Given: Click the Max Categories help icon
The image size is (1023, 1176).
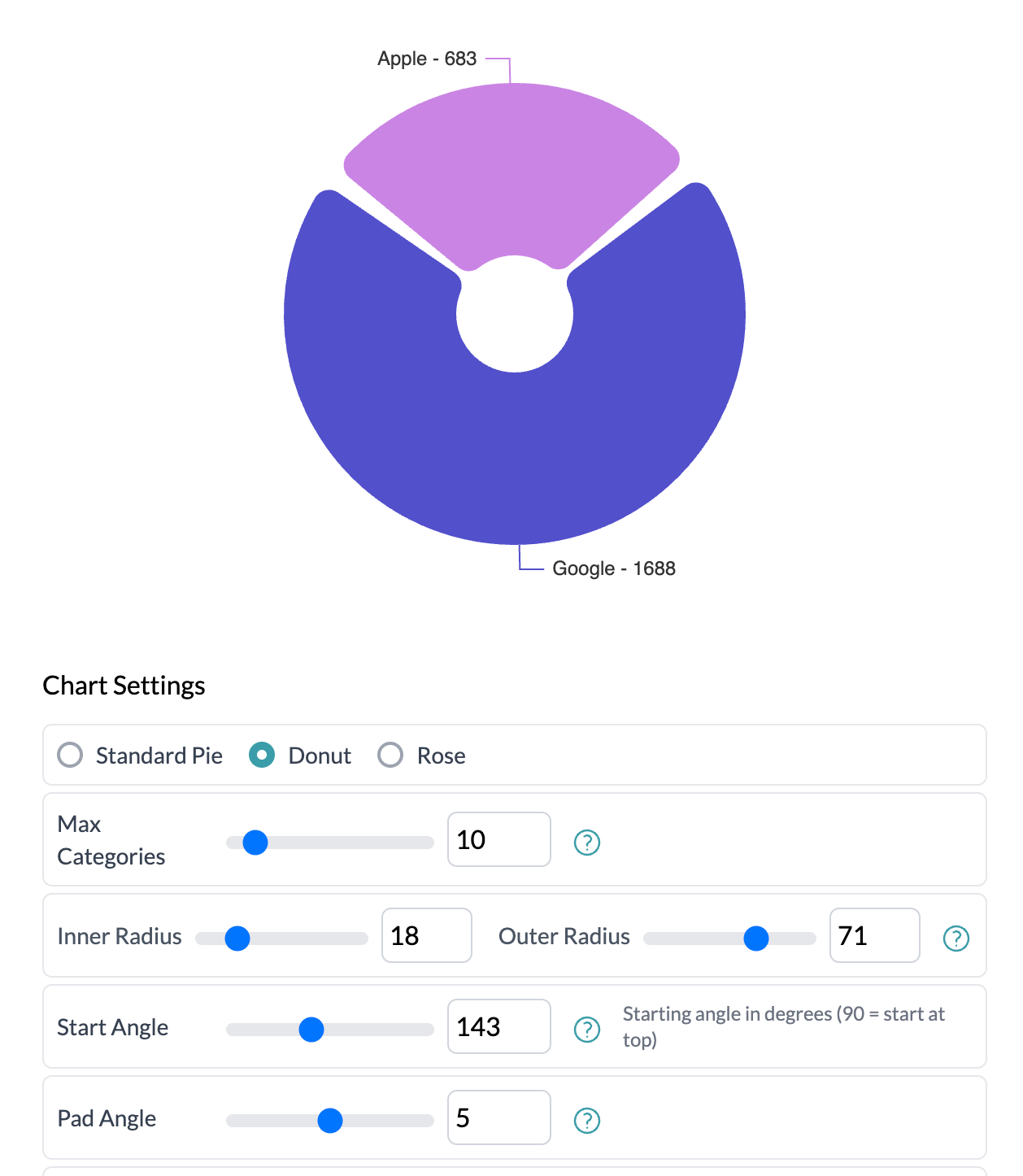Looking at the screenshot, I should [x=587, y=842].
